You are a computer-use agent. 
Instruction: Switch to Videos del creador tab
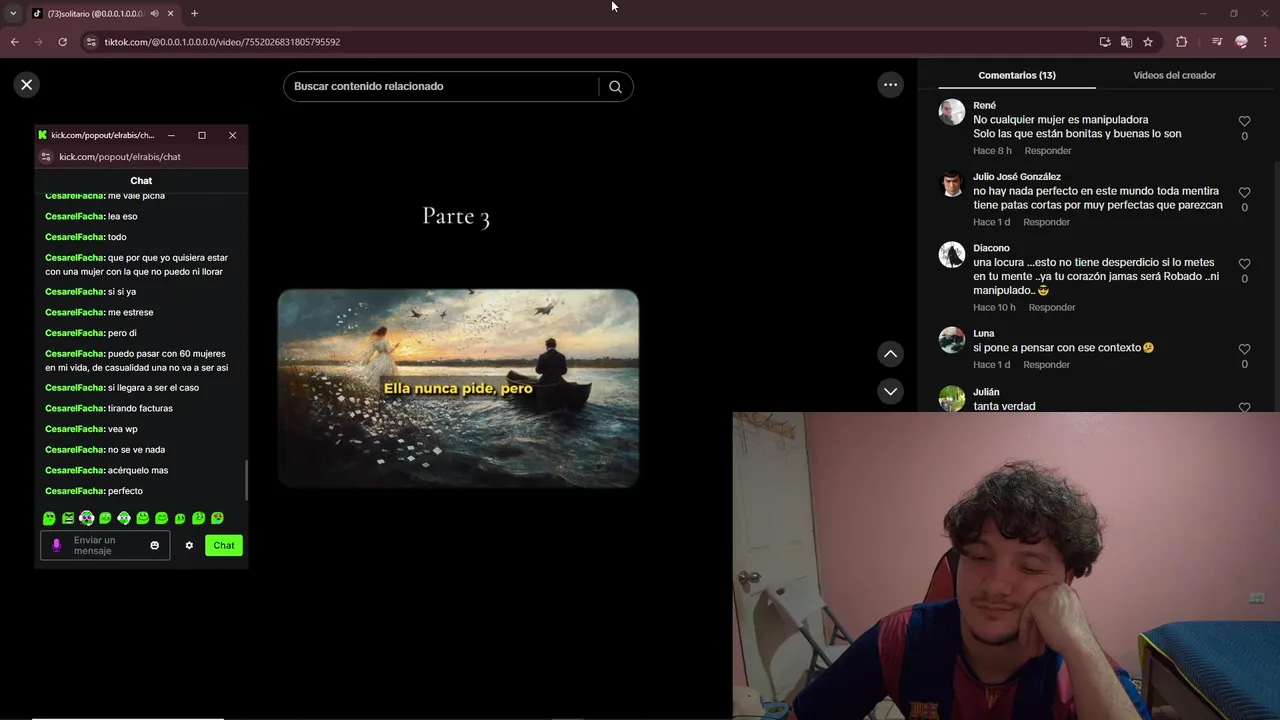1174,75
